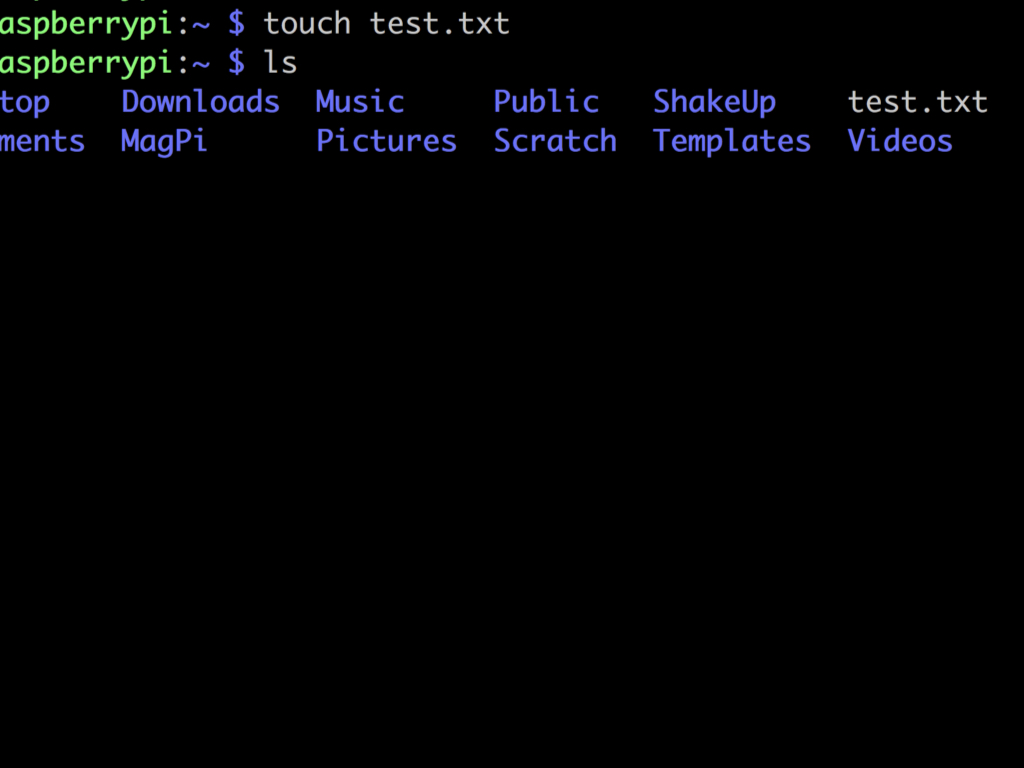Viewport: 1024px width, 768px height.
Task: Click the Templates folder entry
Action: point(732,142)
